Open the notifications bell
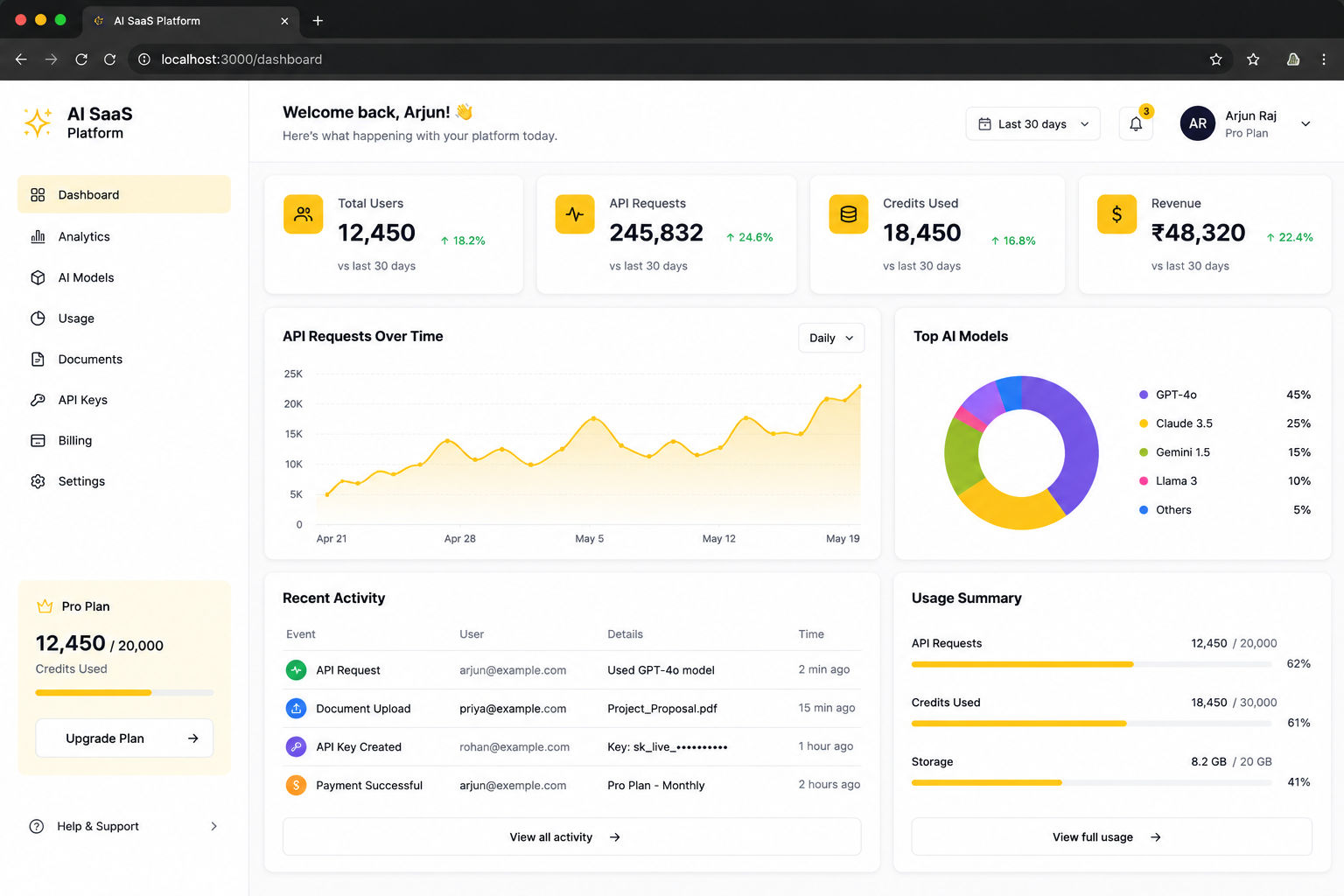The height and width of the screenshot is (896, 1344). pyautogui.click(x=1136, y=123)
